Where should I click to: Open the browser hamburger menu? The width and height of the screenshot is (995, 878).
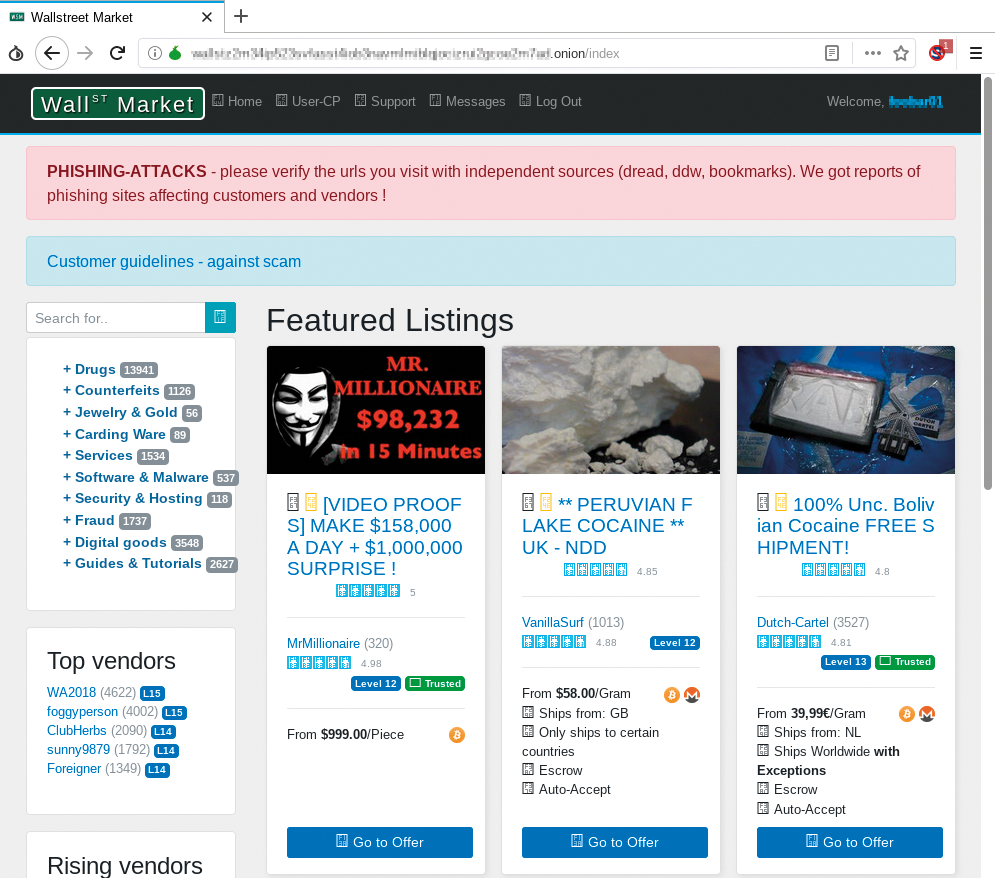click(976, 53)
